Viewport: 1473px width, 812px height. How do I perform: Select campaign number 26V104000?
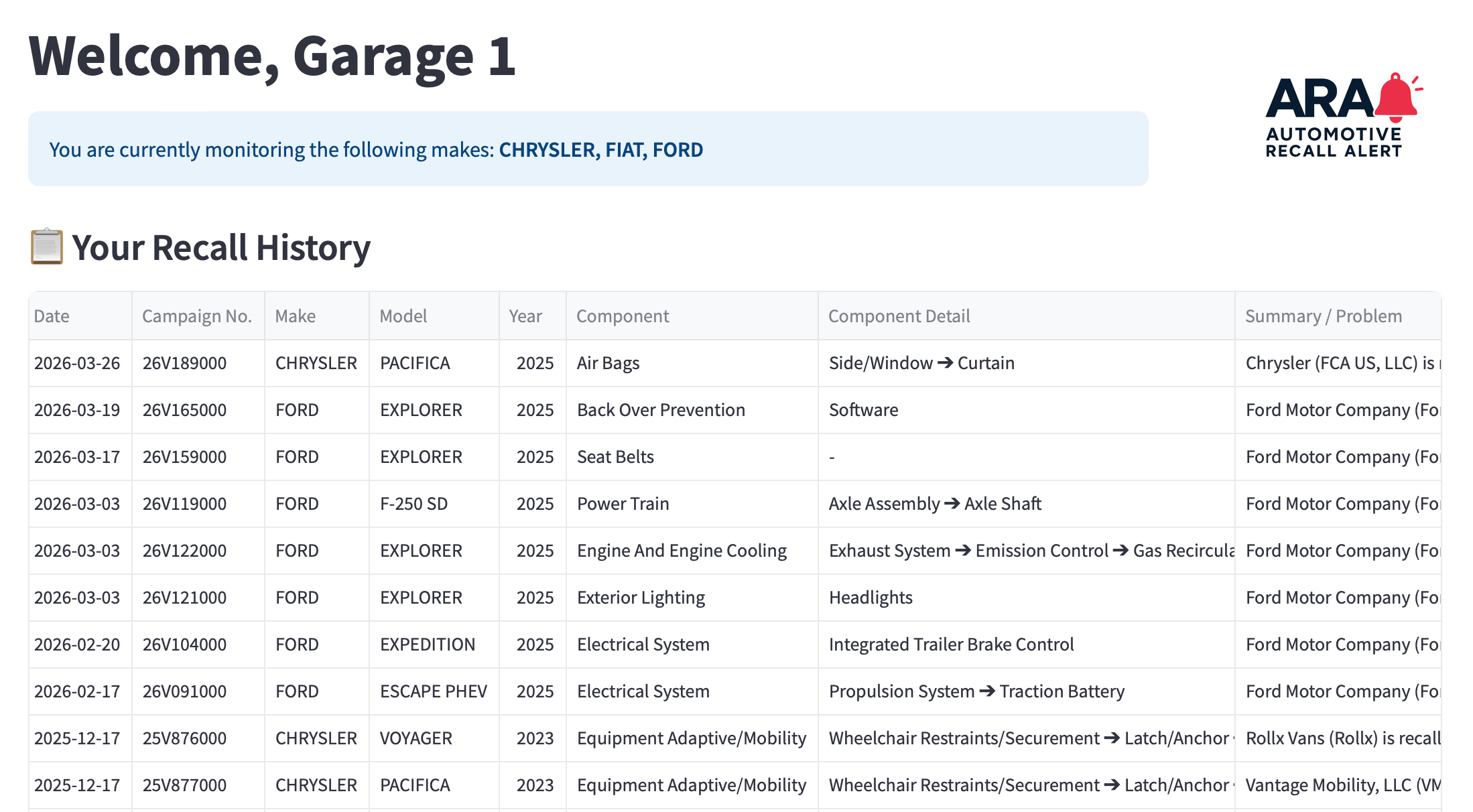pos(198,645)
